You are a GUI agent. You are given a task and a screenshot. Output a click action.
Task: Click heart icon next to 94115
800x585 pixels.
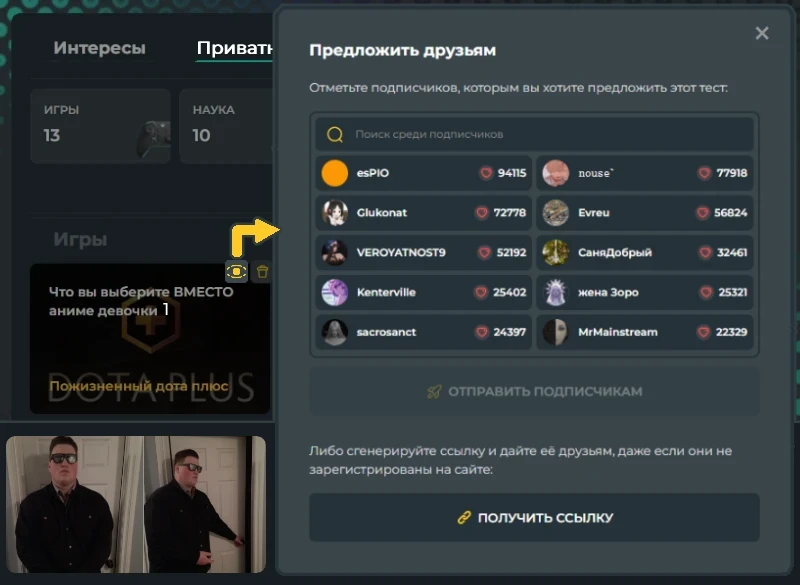pyautogui.click(x=486, y=173)
